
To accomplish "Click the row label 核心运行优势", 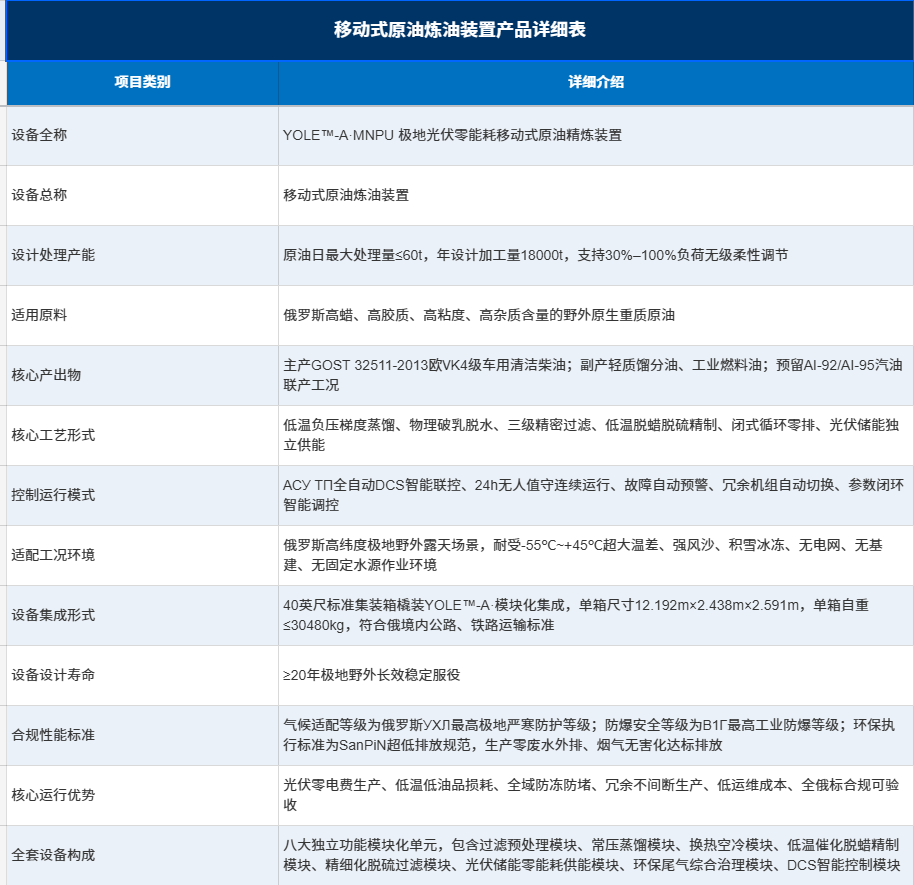I will 53,796.
